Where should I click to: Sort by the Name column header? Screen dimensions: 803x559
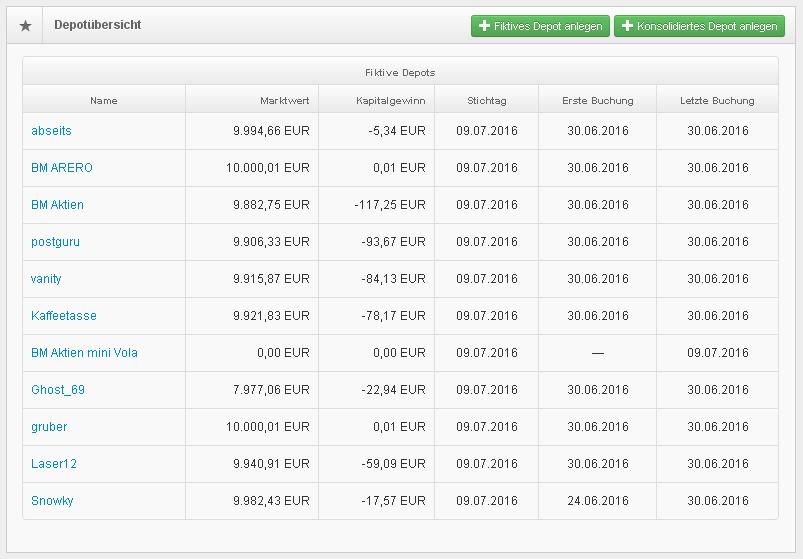pyautogui.click(x=104, y=100)
